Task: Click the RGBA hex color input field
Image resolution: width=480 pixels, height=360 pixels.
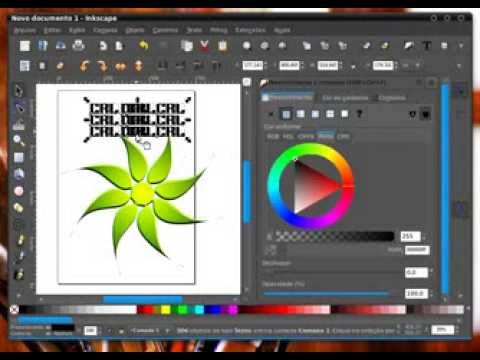Action: pyautogui.click(x=417, y=250)
